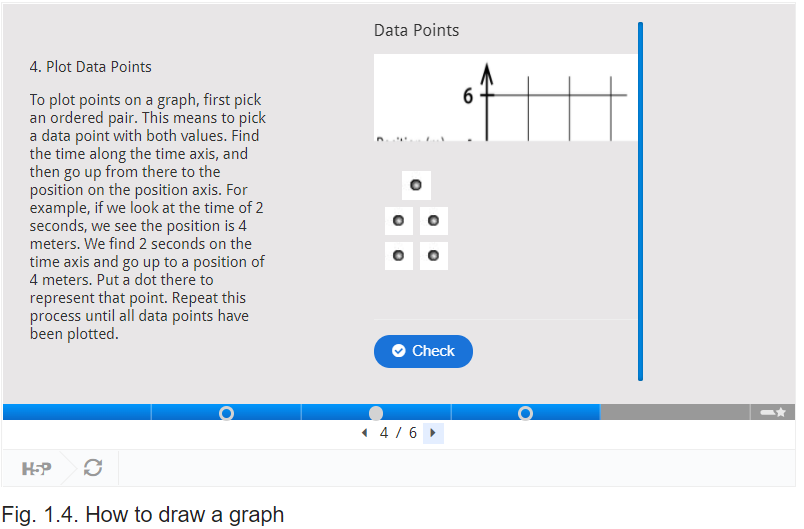Select the bottom-right data point dot
The width and height of the screenshot is (804, 529).
tap(433, 255)
